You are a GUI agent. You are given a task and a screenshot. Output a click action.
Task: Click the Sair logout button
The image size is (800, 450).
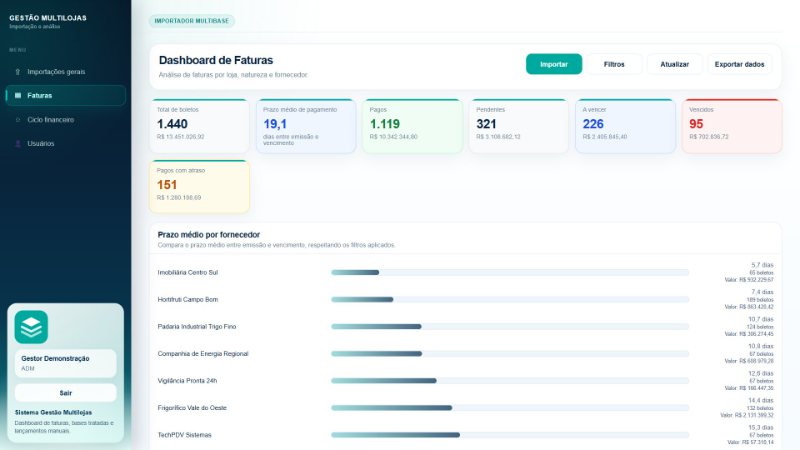click(x=65, y=393)
